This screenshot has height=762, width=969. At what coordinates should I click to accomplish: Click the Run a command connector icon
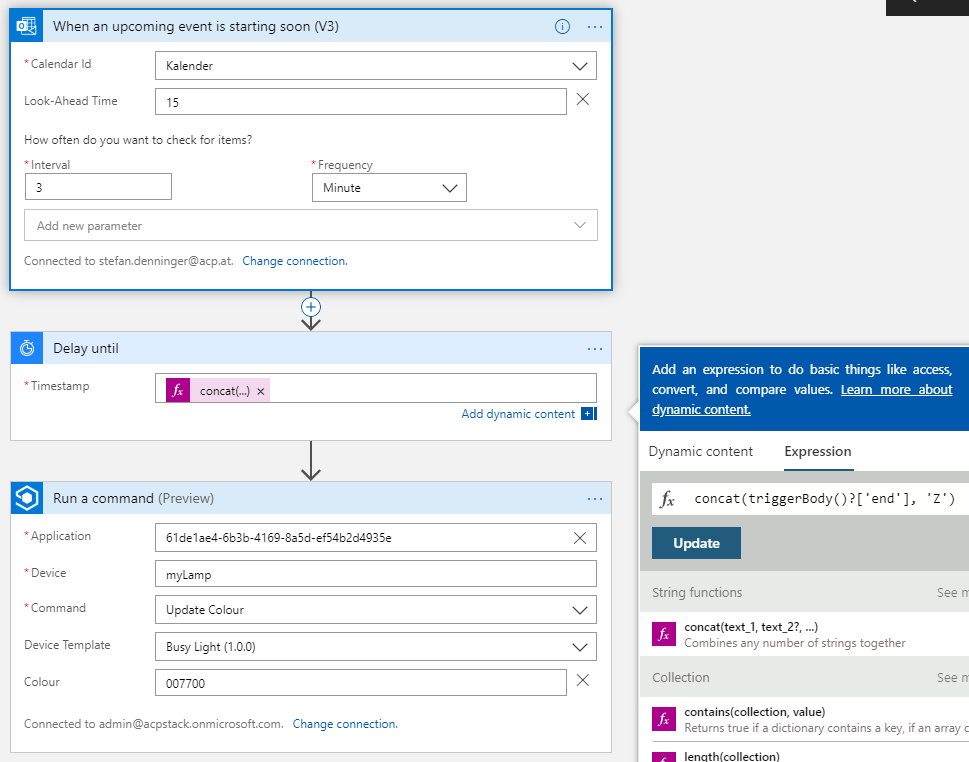click(27, 498)
